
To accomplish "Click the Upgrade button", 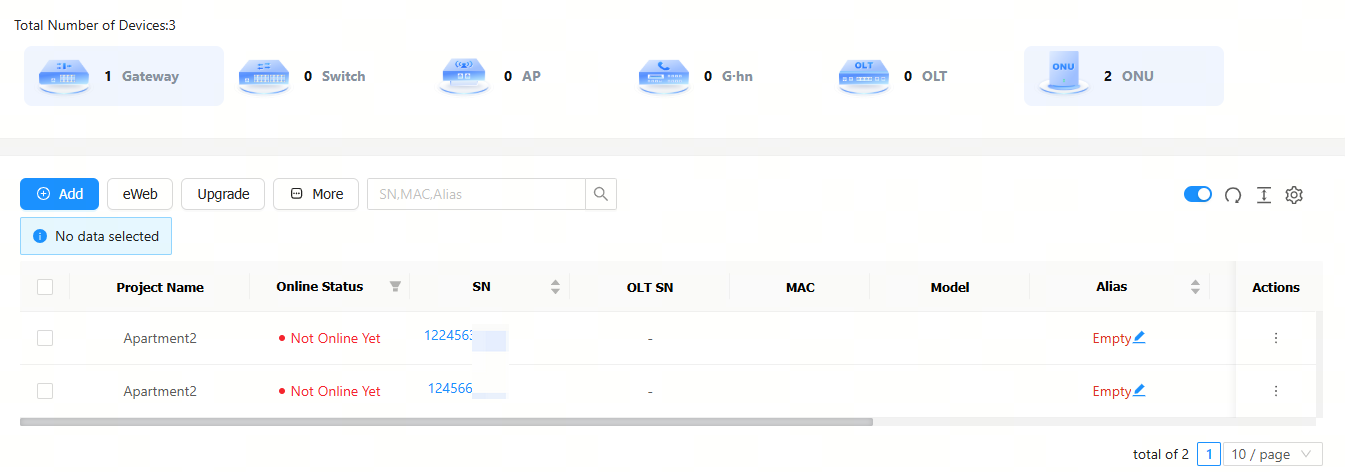I will [x=223, y=194].
